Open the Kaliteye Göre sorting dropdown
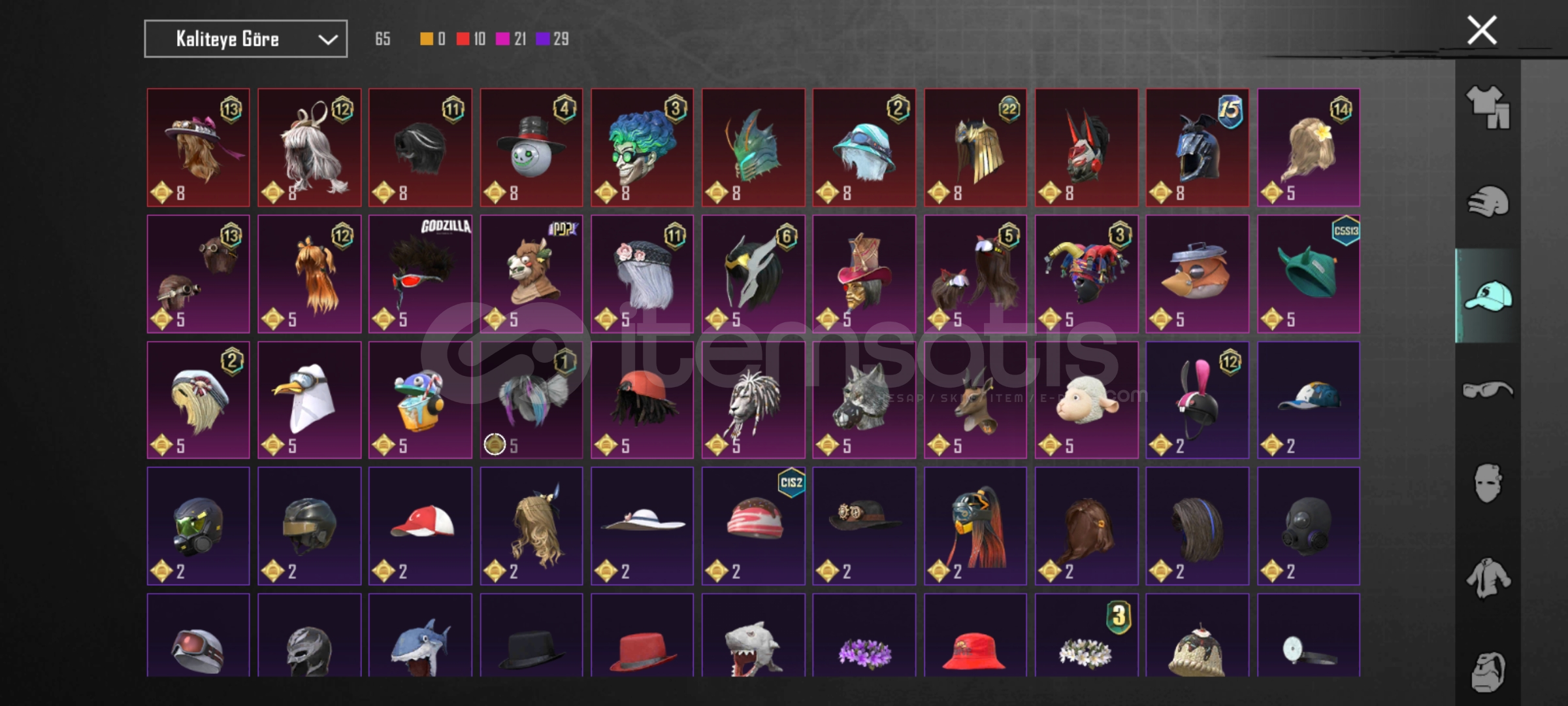Image resolution: width=1568 pixels, height=706 pixels. (246, 39)
